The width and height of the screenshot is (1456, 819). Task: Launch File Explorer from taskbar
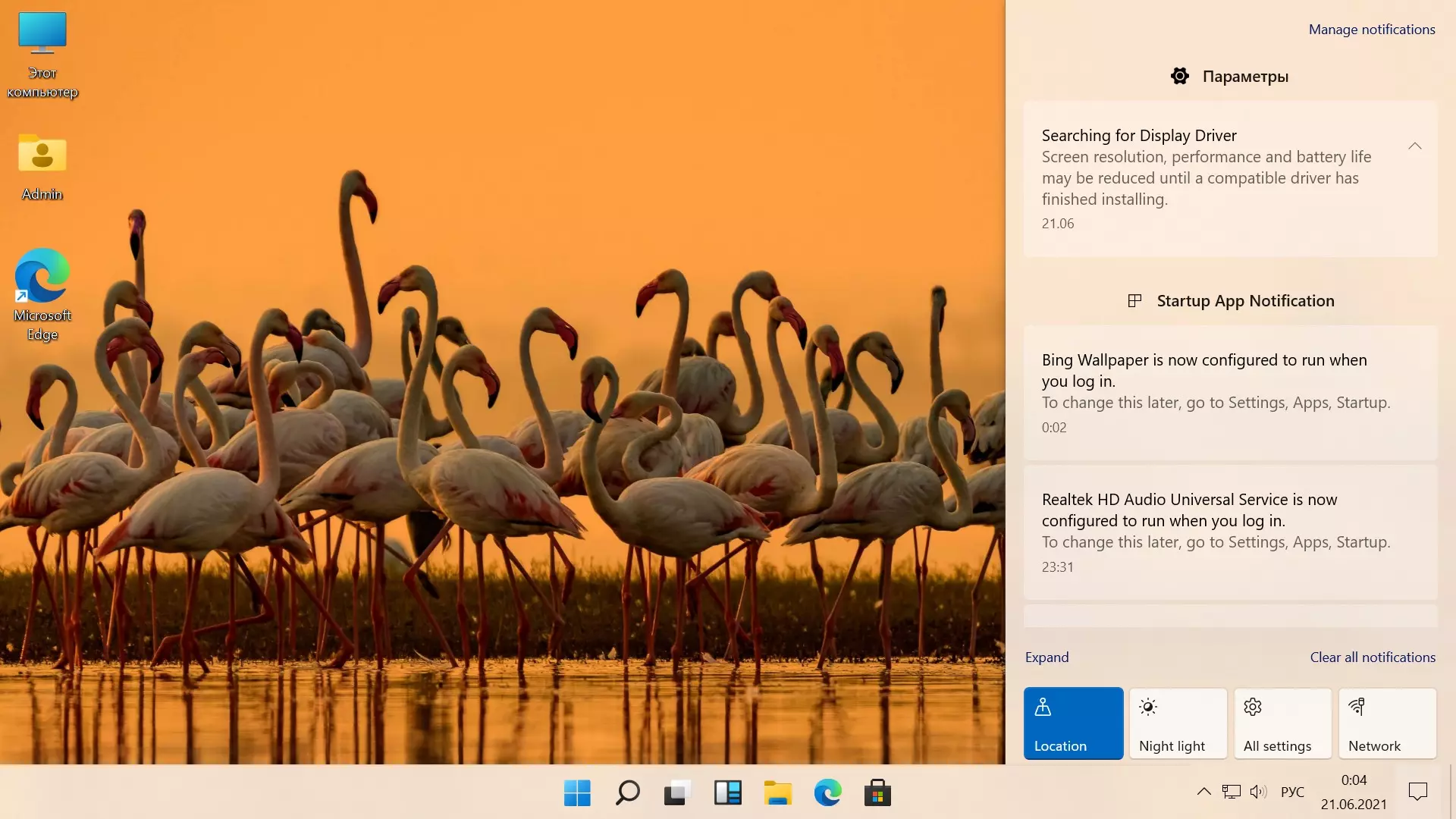coord(777,793)
